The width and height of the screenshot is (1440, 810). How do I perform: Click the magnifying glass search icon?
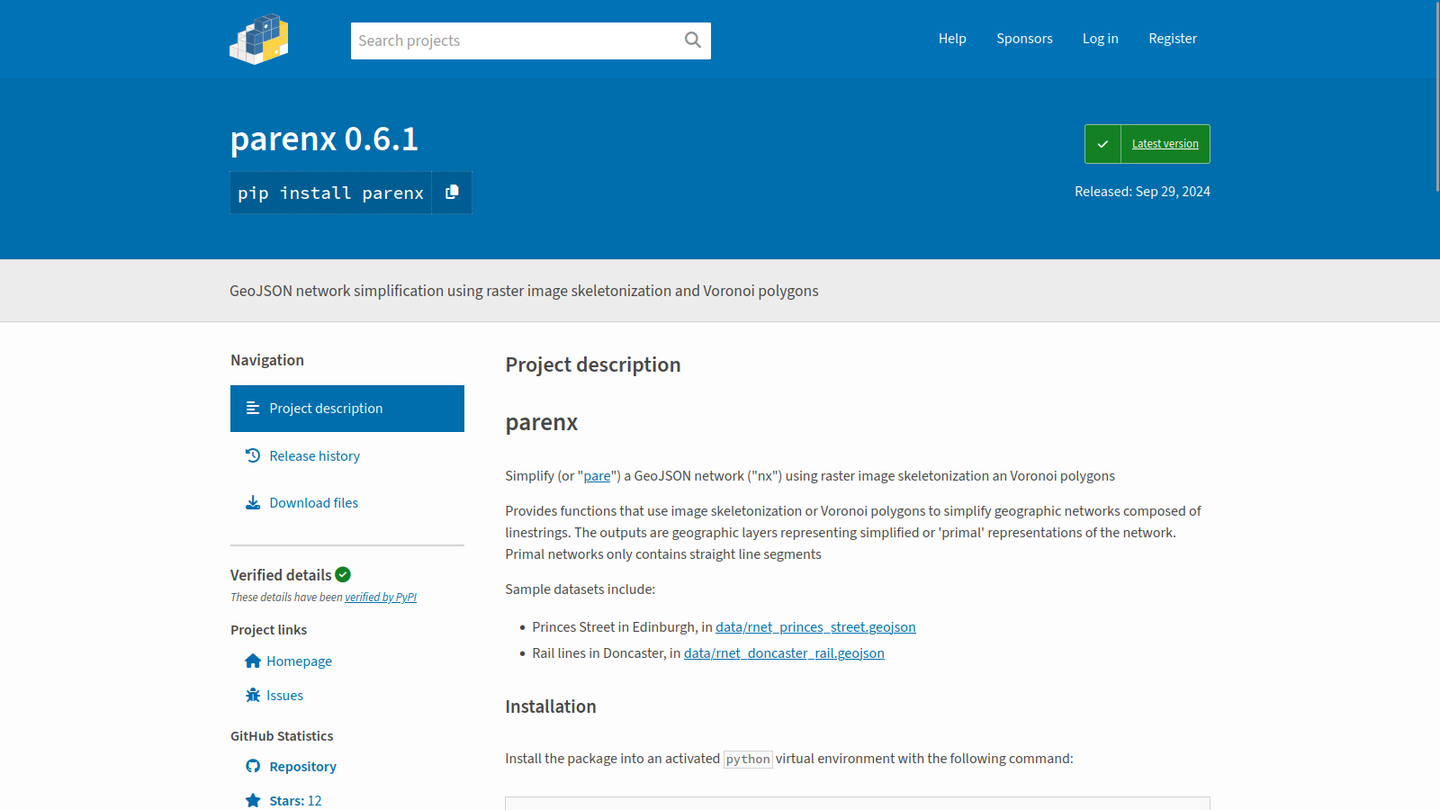(x=692, y=40)
